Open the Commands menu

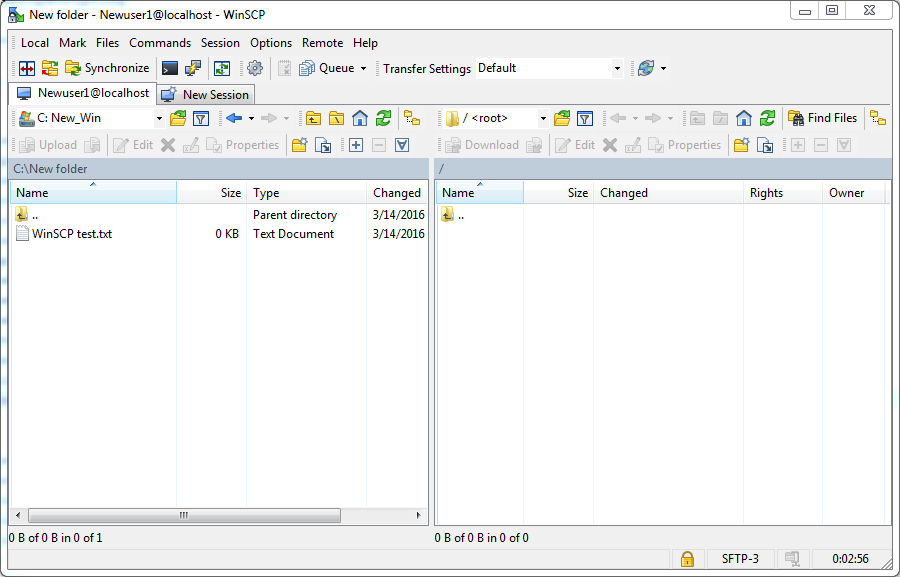[160, 43]
